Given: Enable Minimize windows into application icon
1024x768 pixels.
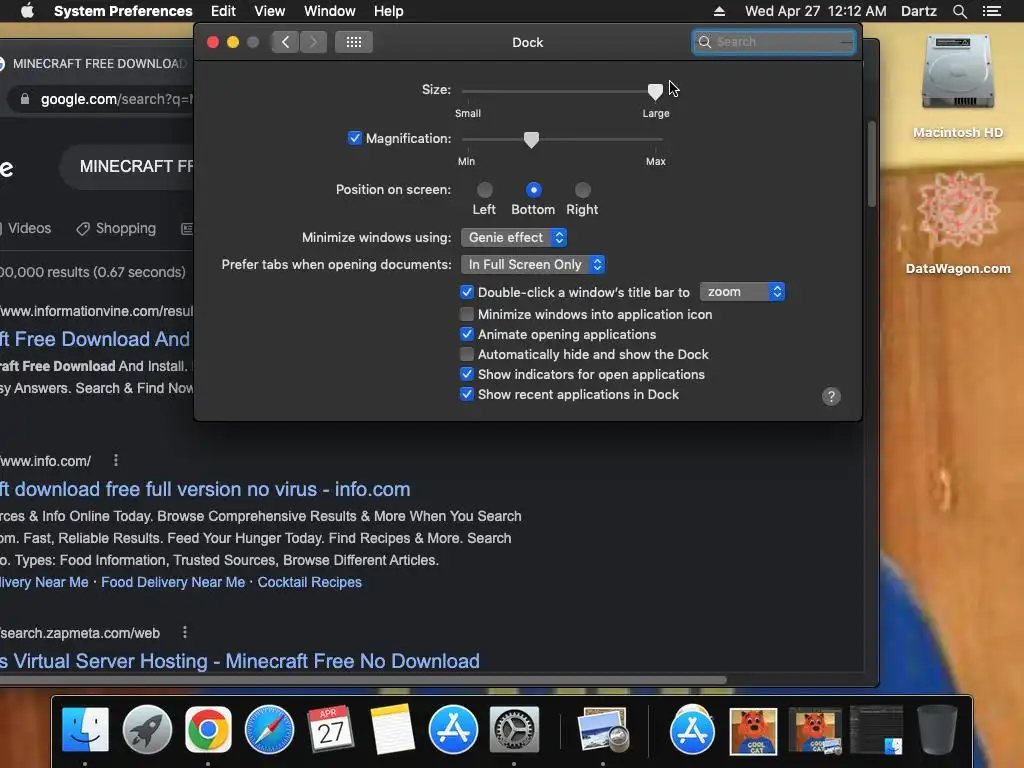Looking at the screenshot, I should click(x=466, y=314).
